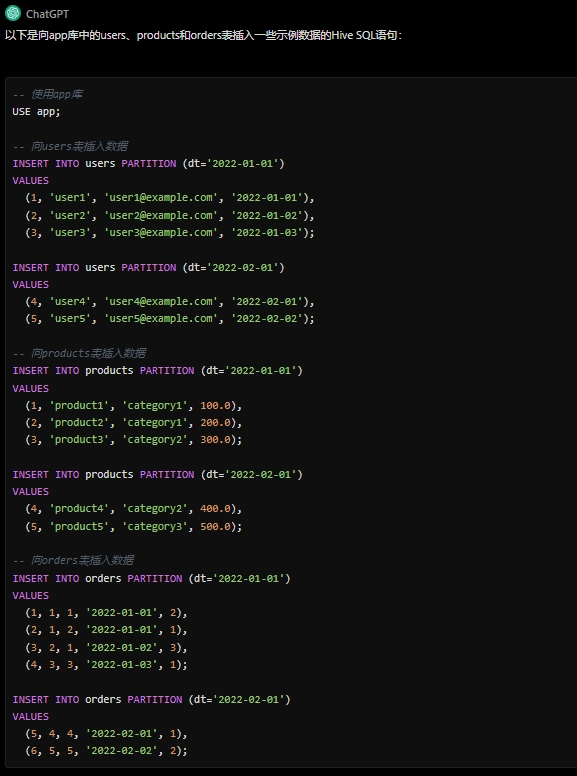Click the 'product2' row priced 200.0
The height and width of the screenshot is (776, 577).
(134, 422)
